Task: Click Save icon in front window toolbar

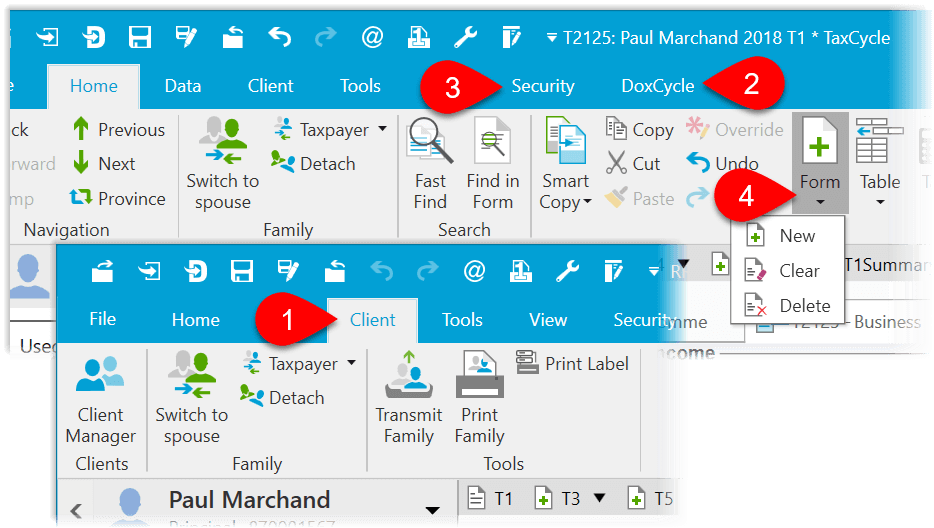Action: click(x=242, y=271)
